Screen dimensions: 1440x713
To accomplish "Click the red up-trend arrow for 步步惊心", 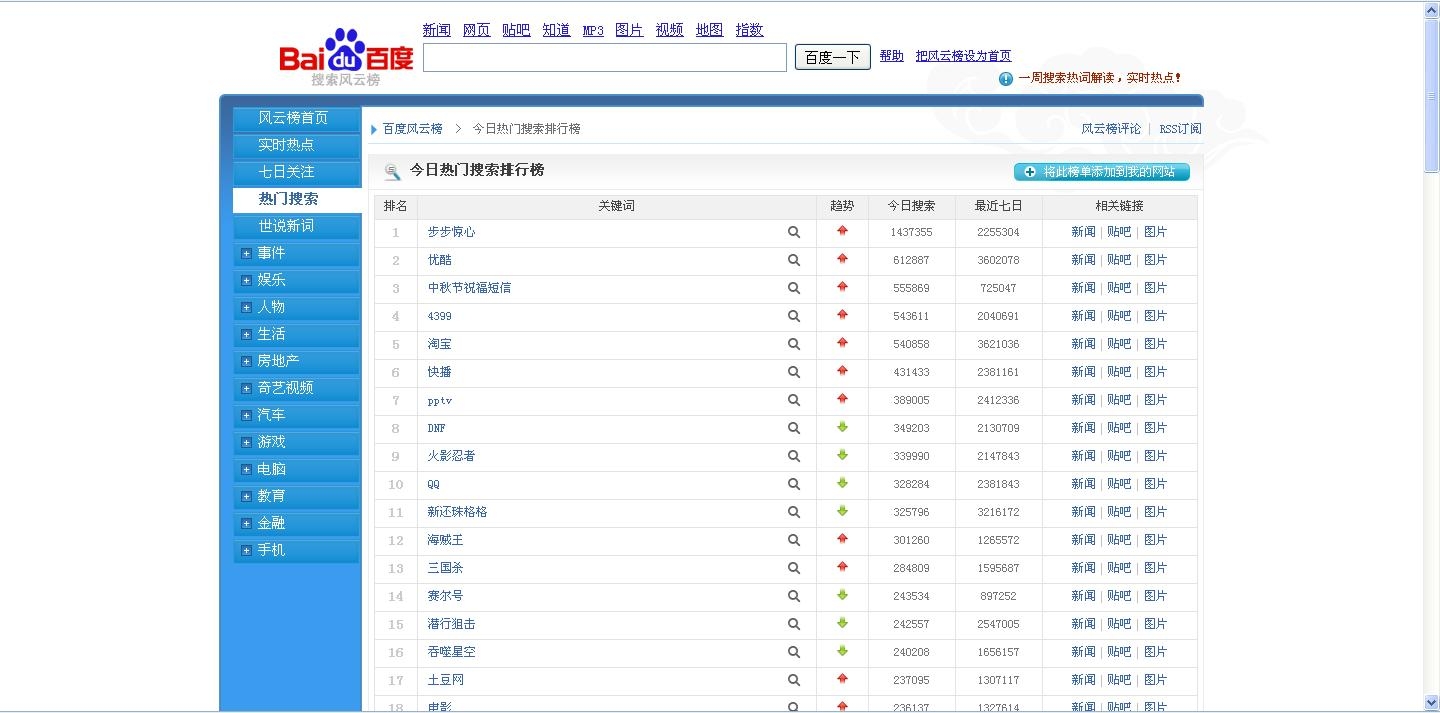I will click(842, 230).
